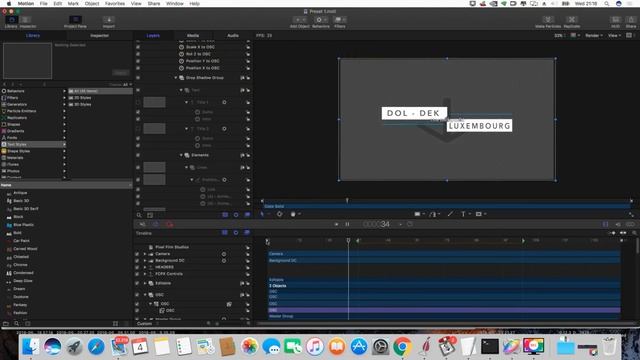The width and height of the screenshot is (640, 360).
Task: Toggle canvas full-screen expand icon
Action: coord(631,214)
